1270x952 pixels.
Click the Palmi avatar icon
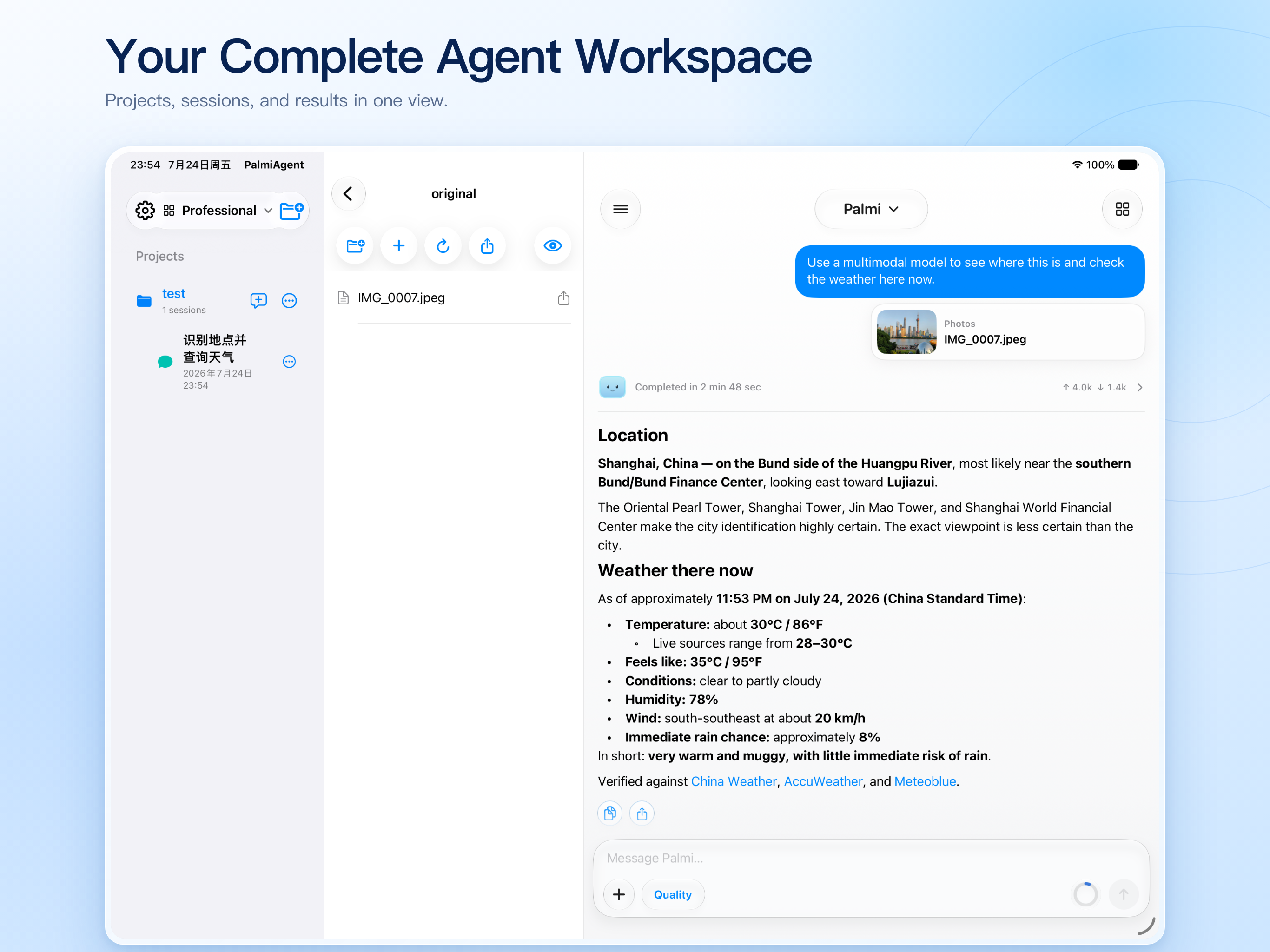612,387
